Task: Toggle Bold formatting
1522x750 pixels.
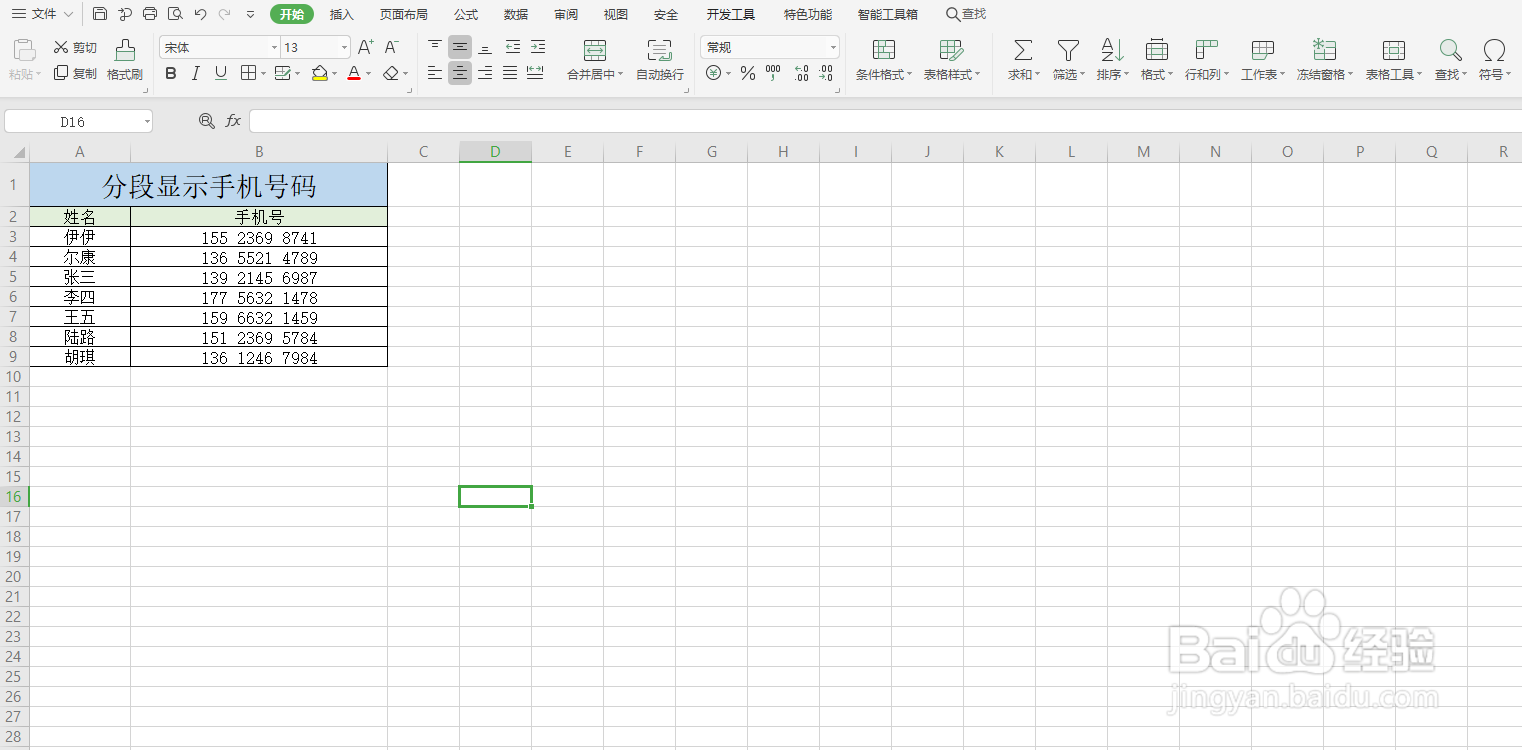Action: [x=171, y=73]
